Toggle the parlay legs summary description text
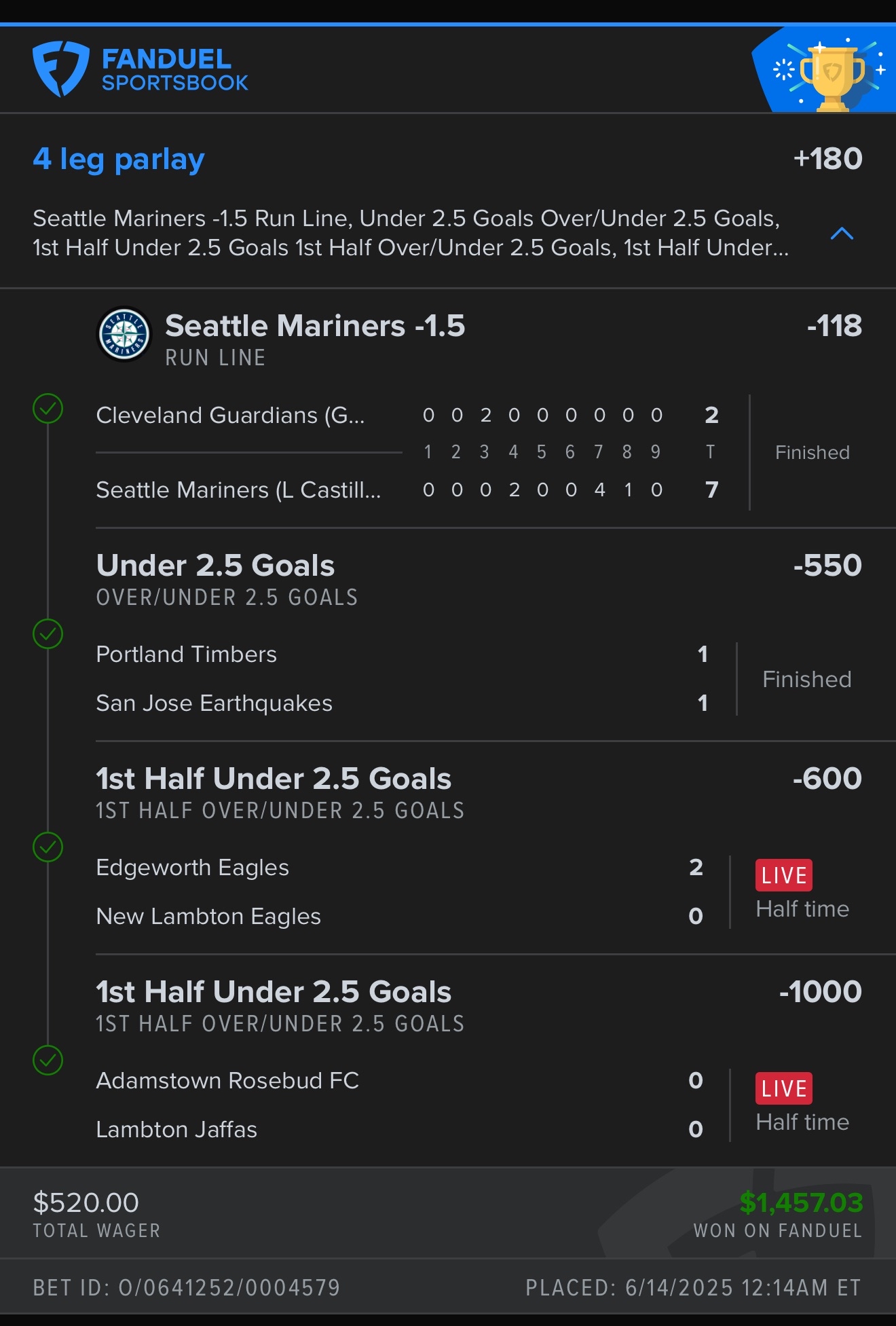The width and height of the screenshot is (896, 1326). (x=411, y=233)
